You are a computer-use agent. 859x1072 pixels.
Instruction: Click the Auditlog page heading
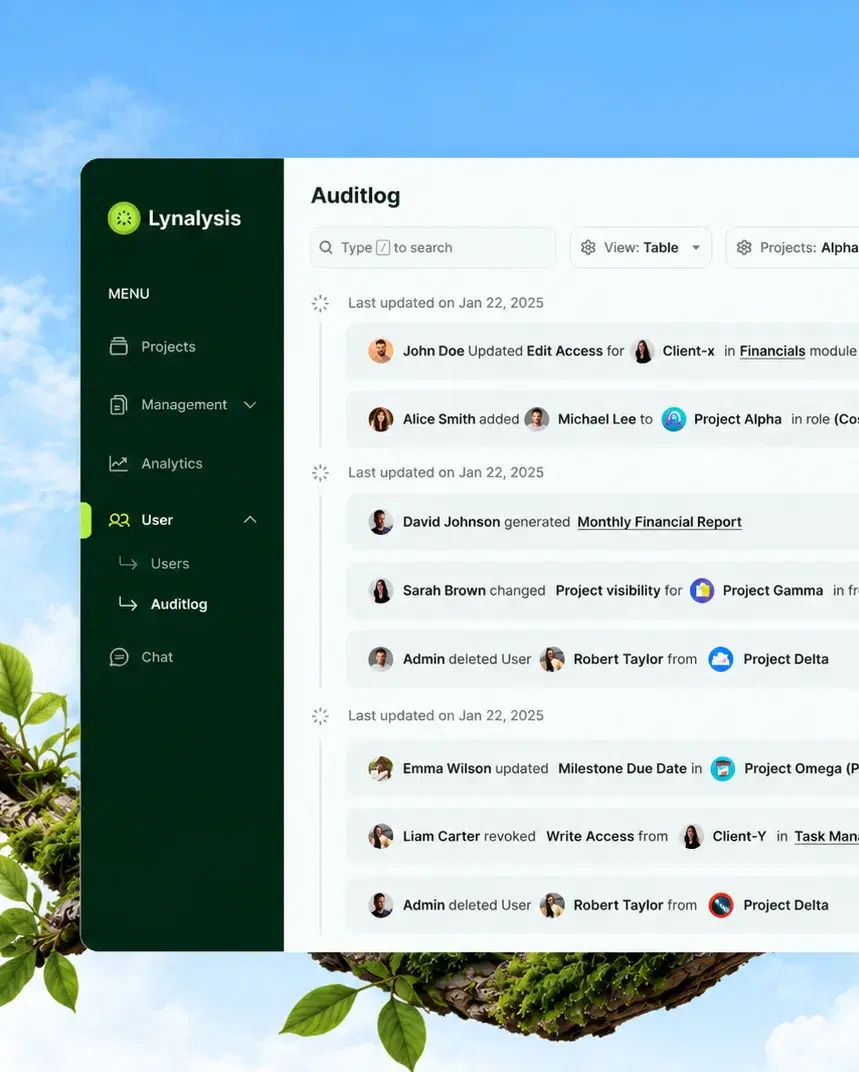tap(356, 196)
